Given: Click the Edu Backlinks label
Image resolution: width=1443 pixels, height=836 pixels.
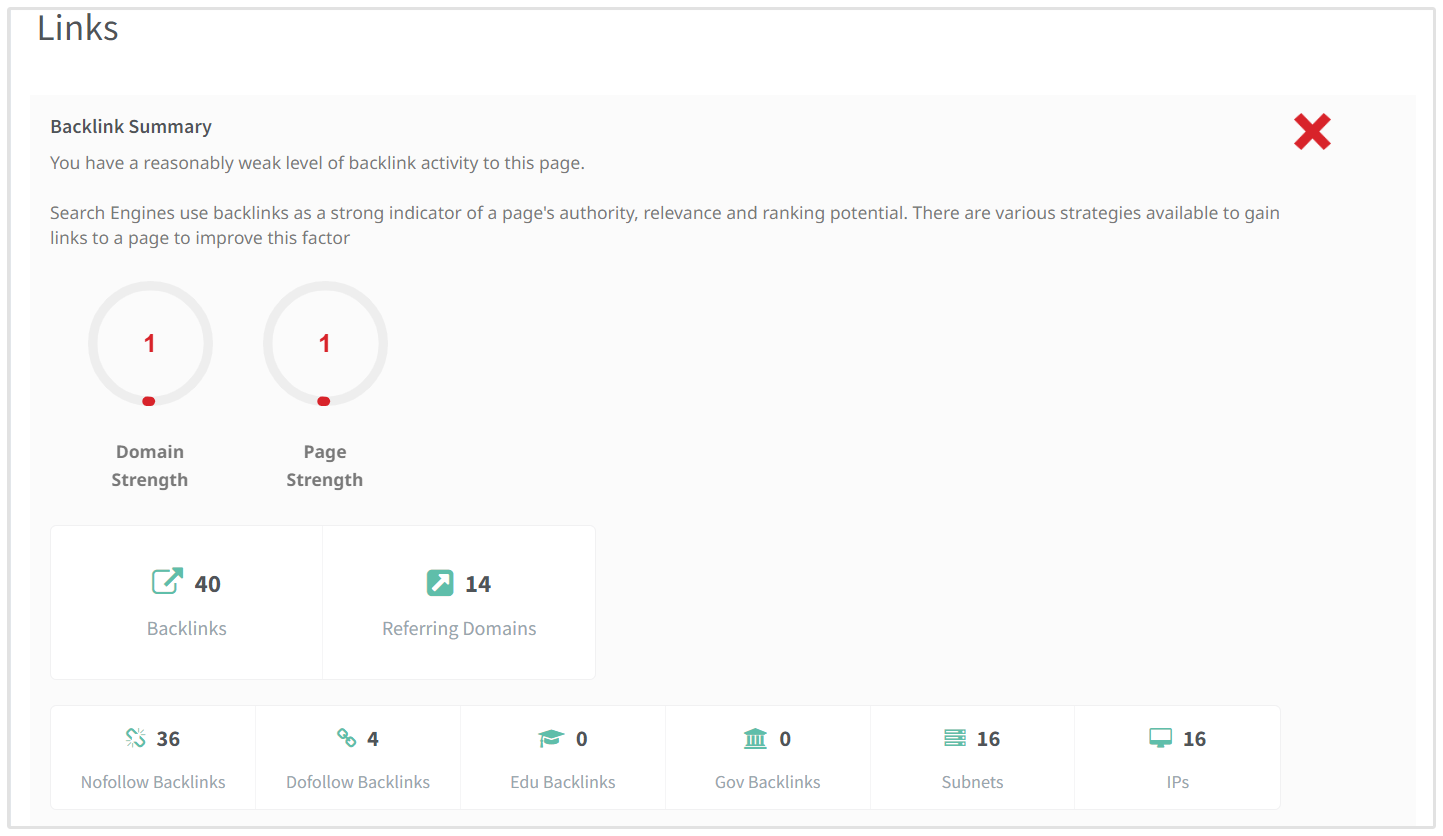Looking at the screenshot, I should pos(563,782).
